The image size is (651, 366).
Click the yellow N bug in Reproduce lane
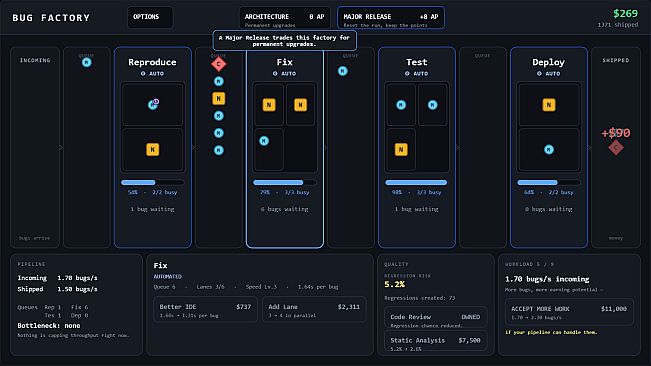pyautogui.click(x=152, y=149)
